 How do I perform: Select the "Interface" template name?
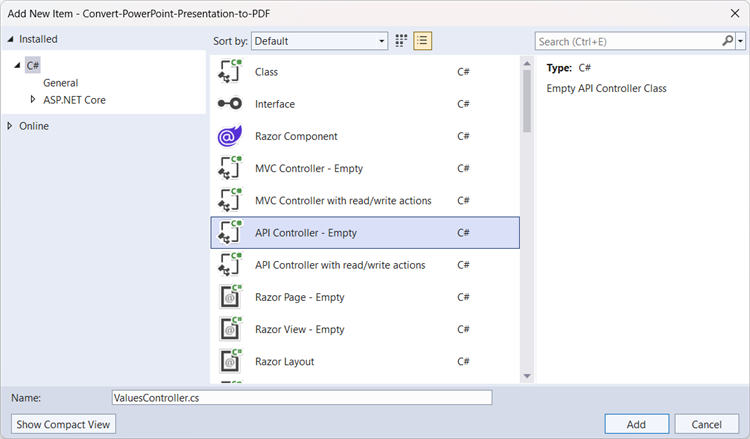pos(275,104)
